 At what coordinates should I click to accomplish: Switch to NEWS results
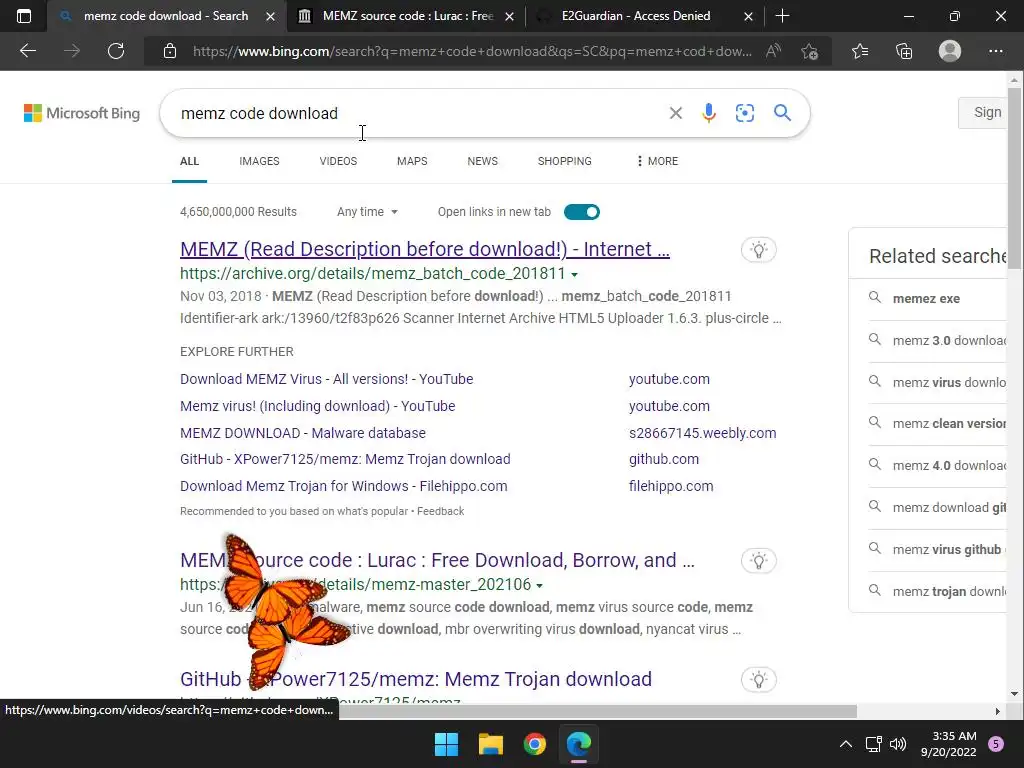[483, 161]
